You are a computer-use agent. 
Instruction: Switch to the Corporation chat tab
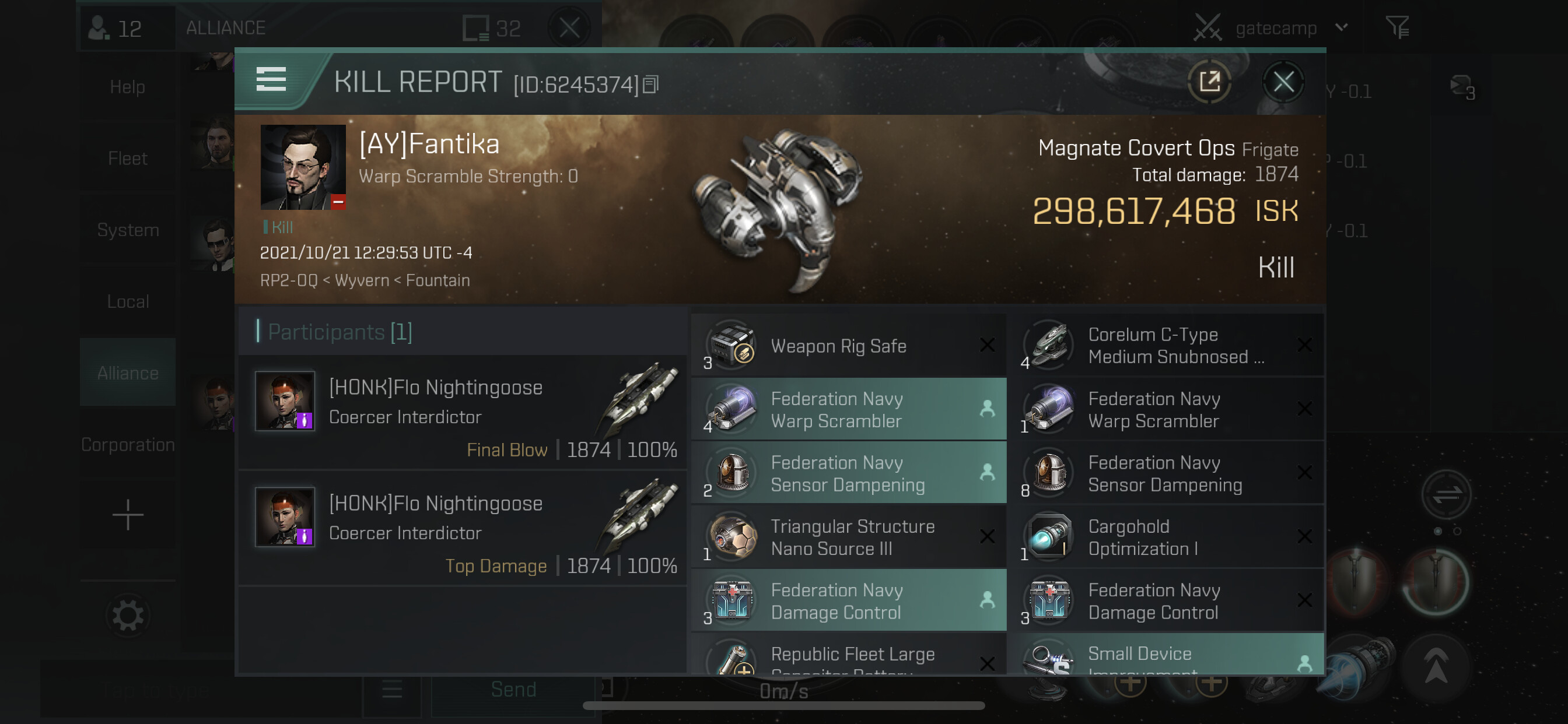pos(128,445)
